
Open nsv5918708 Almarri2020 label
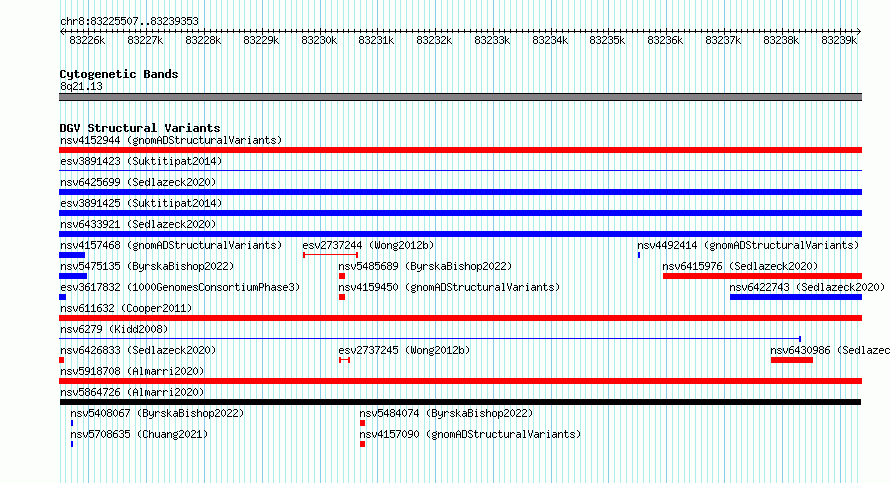pos(132,371)
